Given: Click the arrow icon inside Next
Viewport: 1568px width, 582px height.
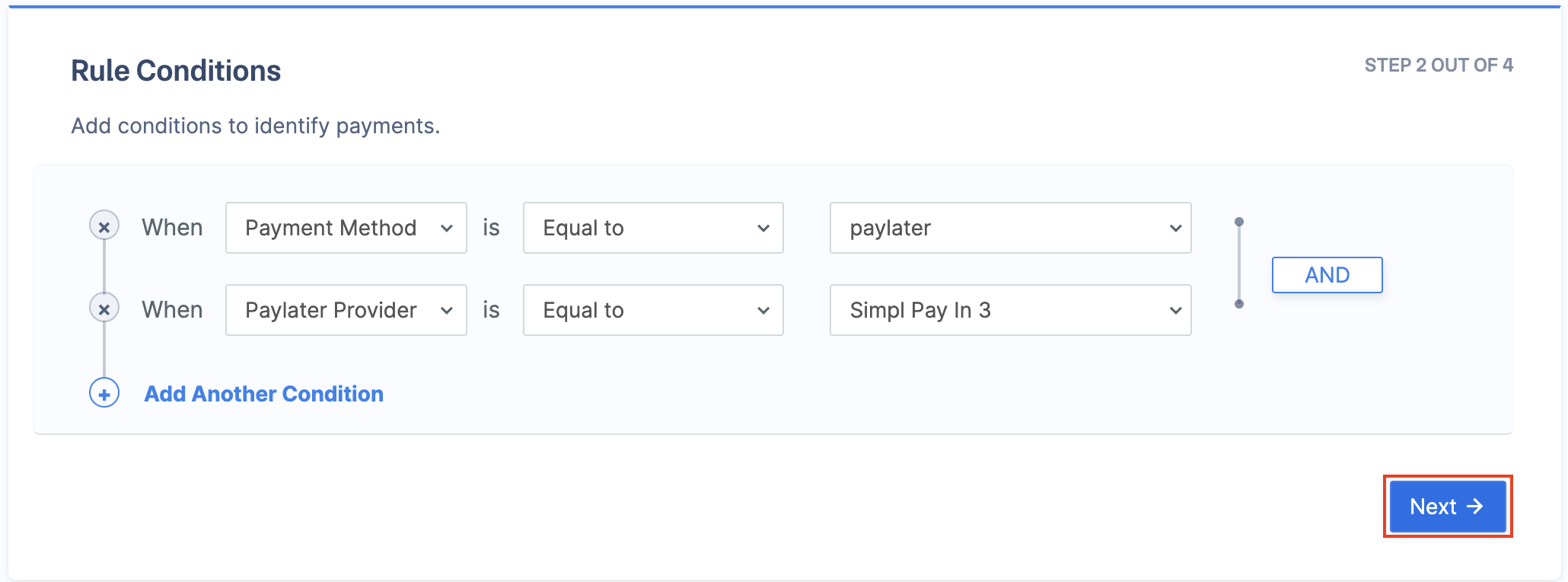Looking at the screenshot, I should [1475, 506].
